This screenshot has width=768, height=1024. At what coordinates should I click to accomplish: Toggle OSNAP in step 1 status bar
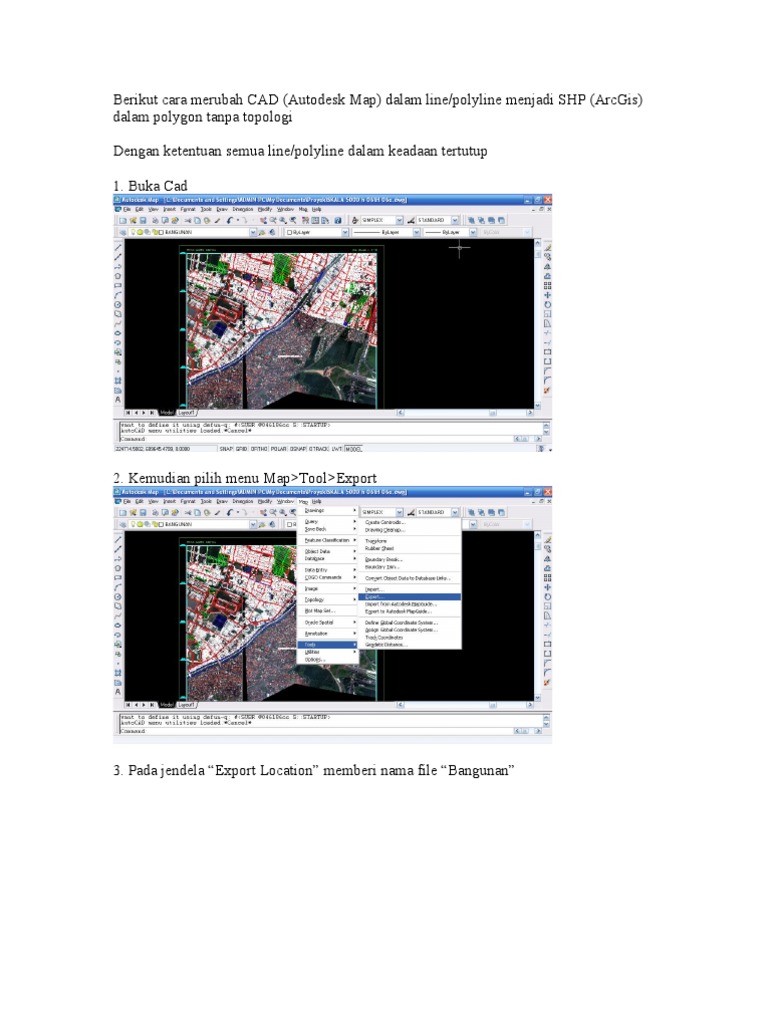pyautogui.click(x=298, y=449)
